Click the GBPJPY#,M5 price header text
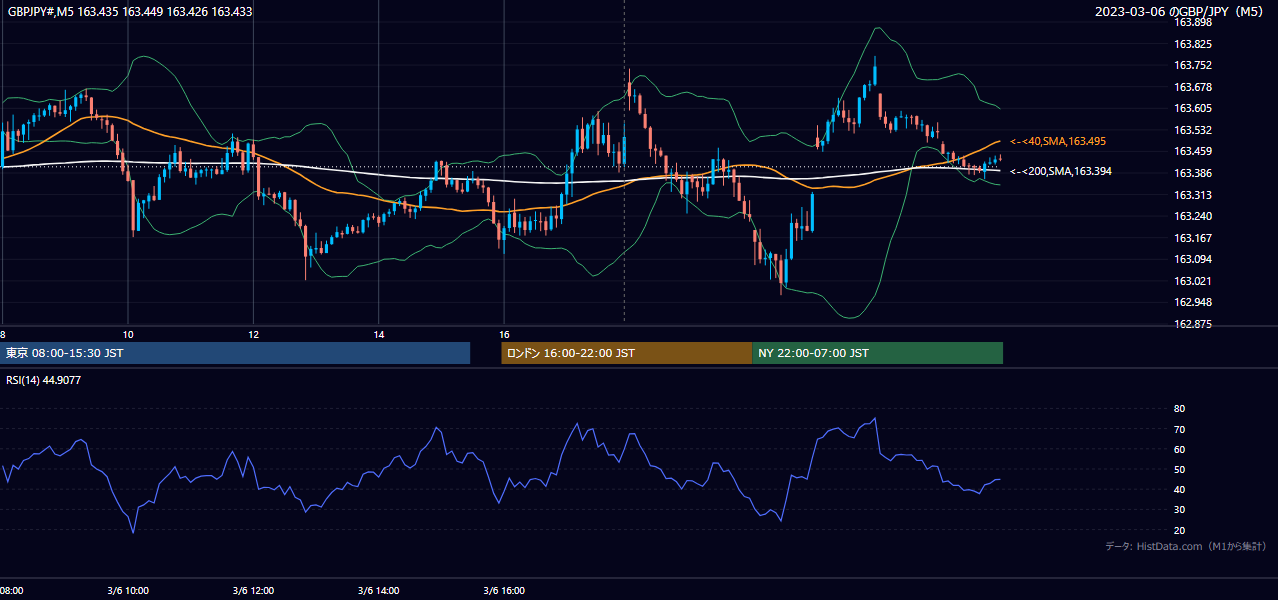 pos(130,12)
